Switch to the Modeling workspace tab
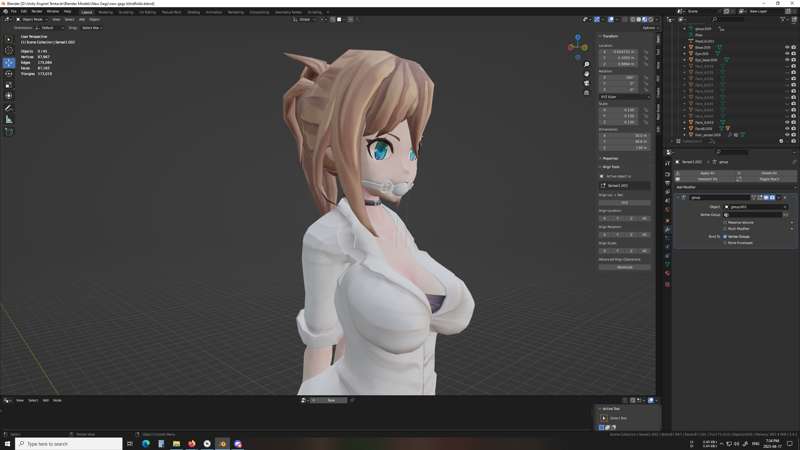This screenshot has width=800, height=450. pyautogui.click(x=105, y=12)
